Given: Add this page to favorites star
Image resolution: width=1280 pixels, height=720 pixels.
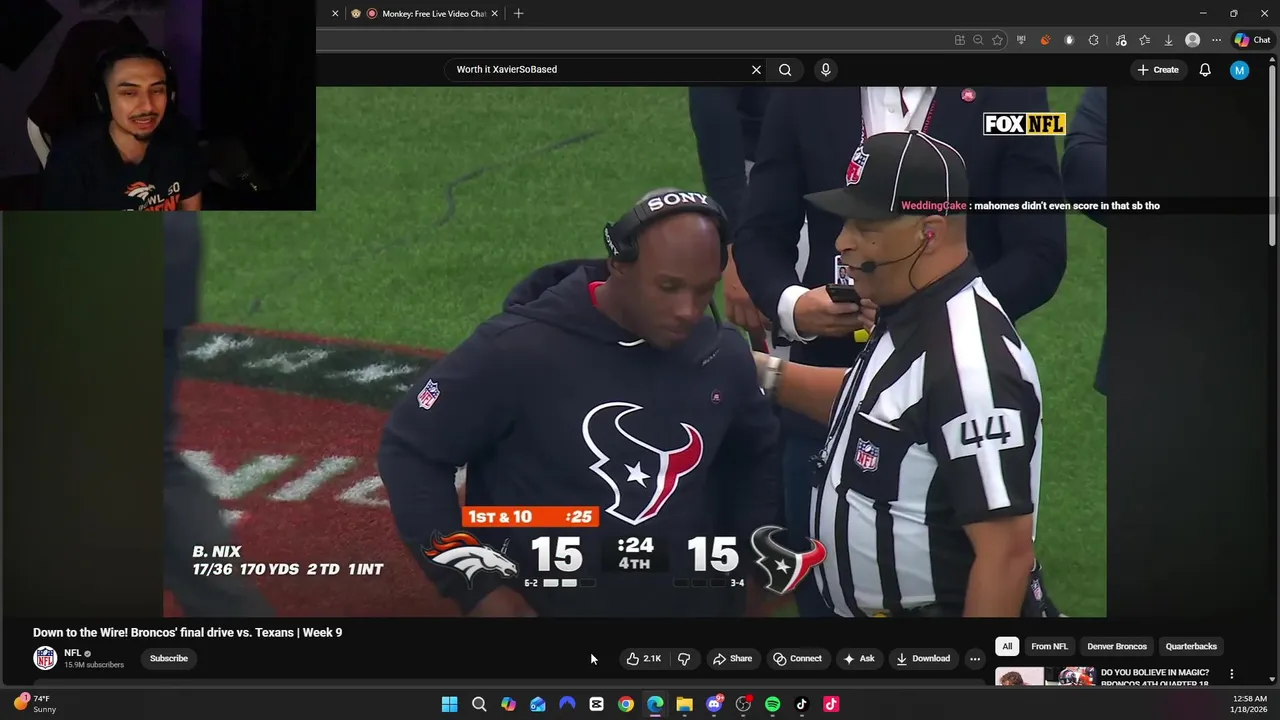Looking at the screenshot, I should (997, 40).
